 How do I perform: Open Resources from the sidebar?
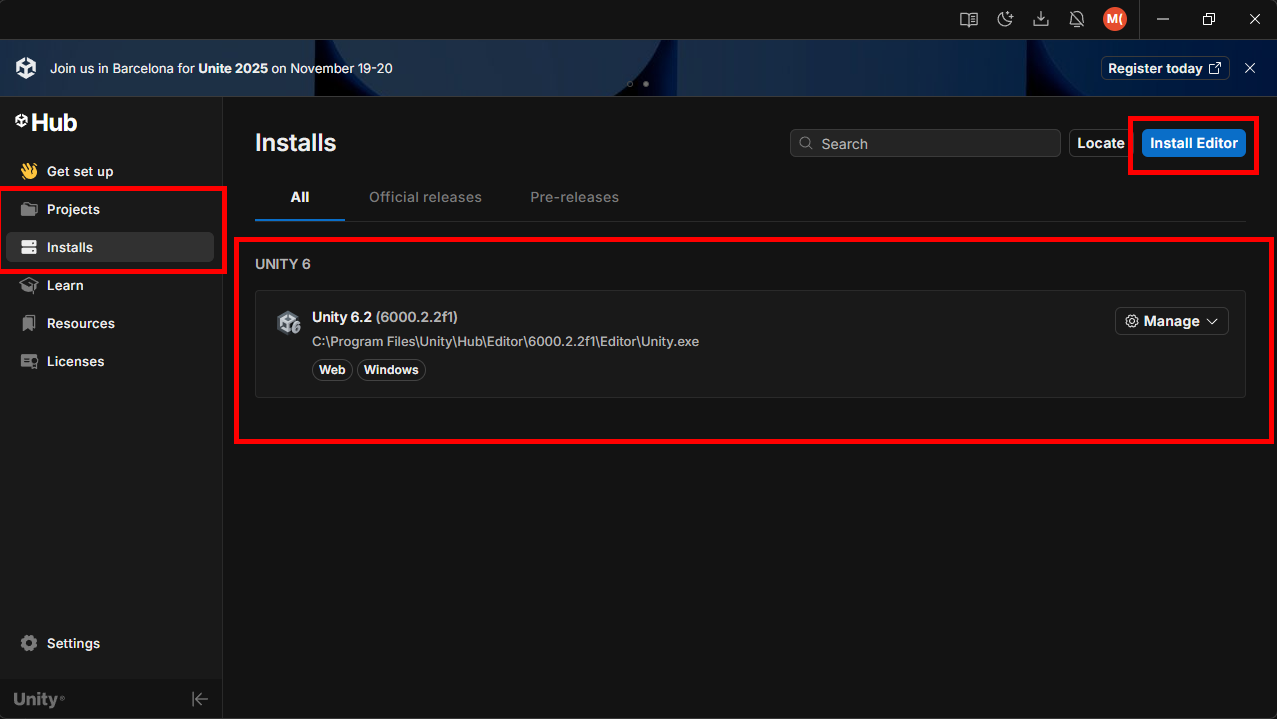tap(80, 323)
